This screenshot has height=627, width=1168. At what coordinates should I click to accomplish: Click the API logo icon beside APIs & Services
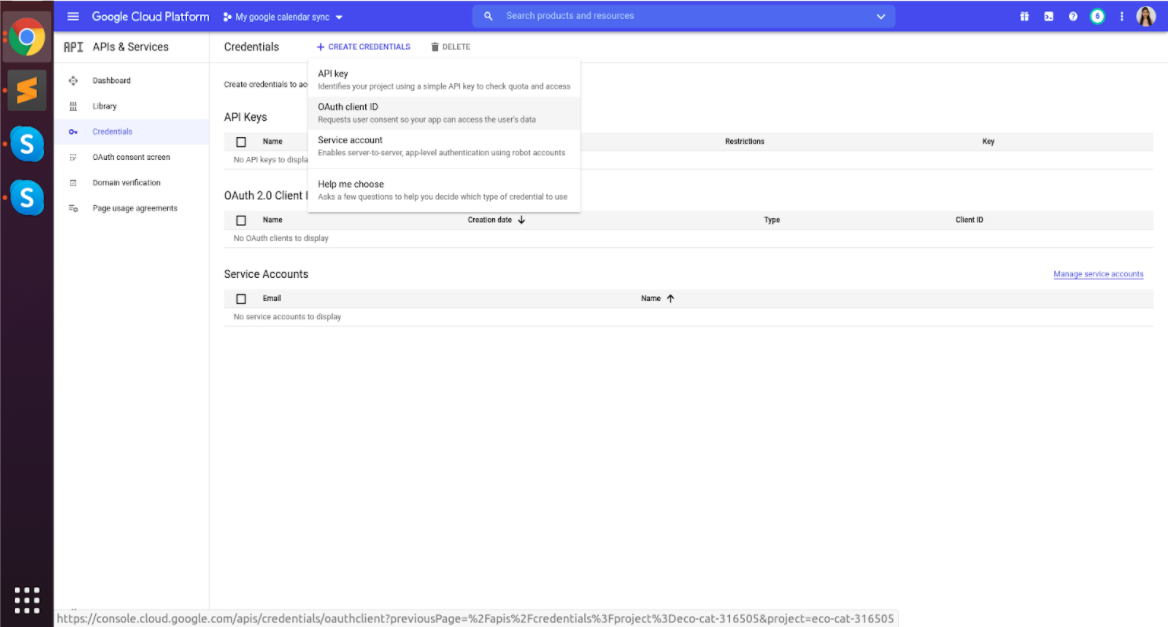73,47
